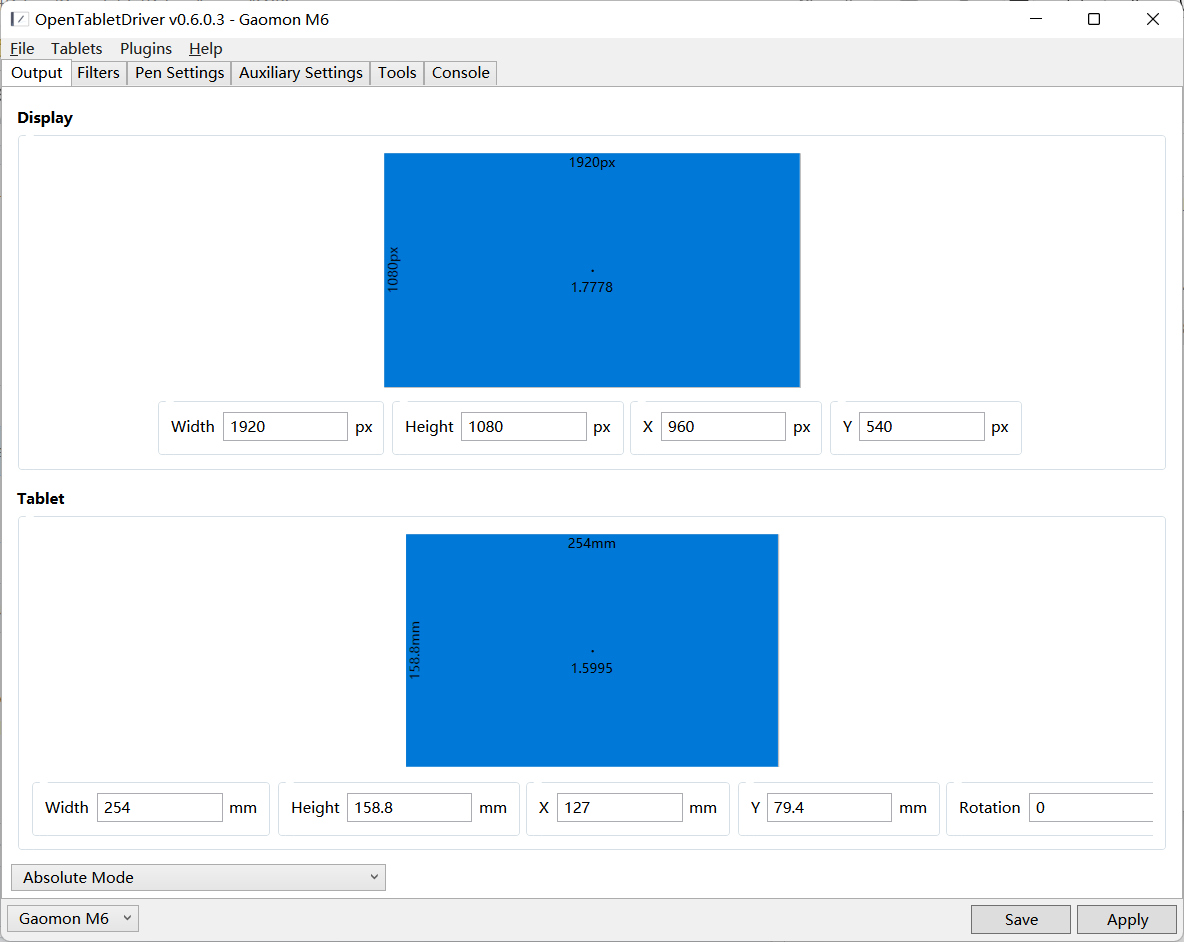
Task: Switch to the Filters tab
Action: click(98, 73)
